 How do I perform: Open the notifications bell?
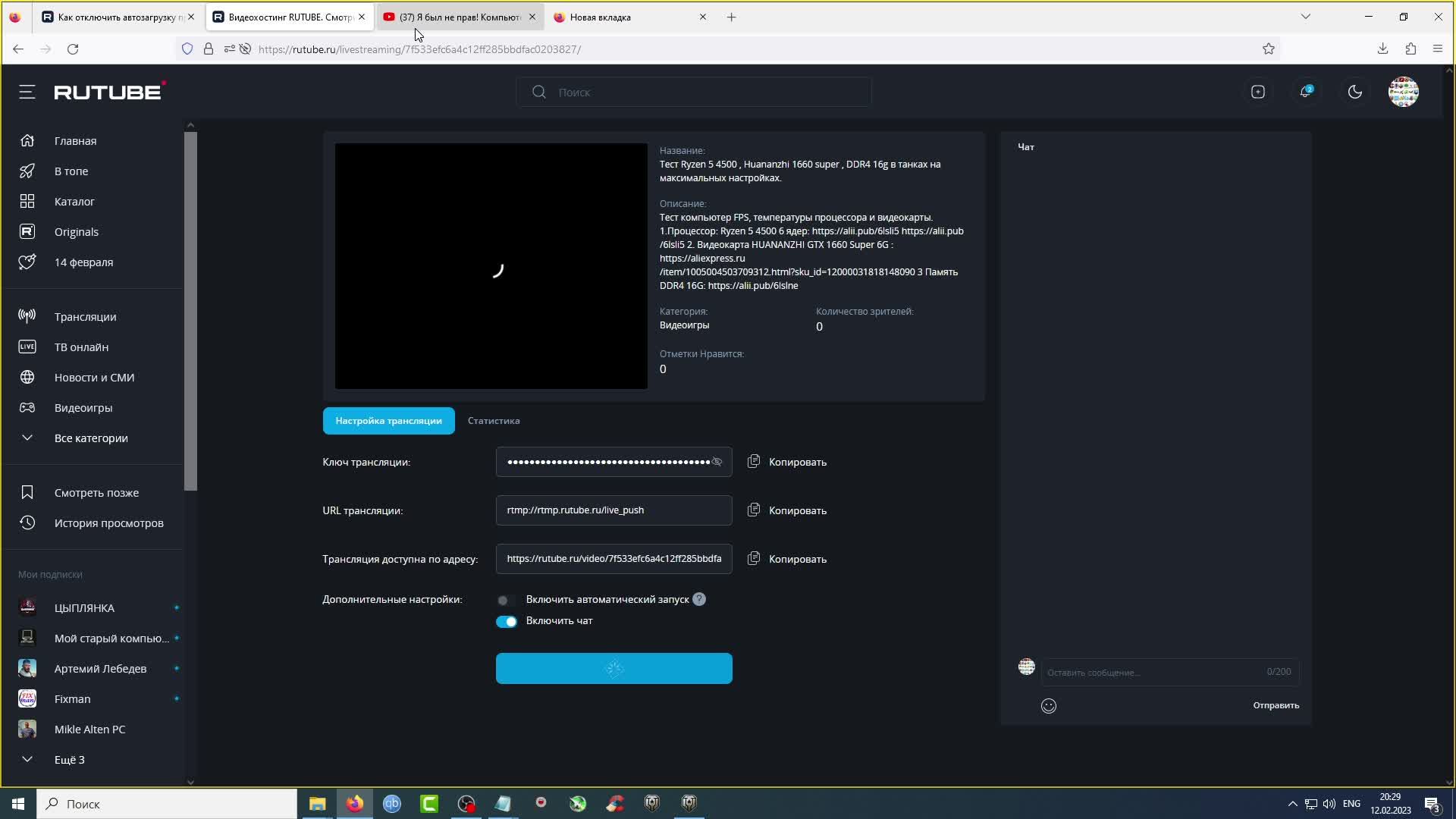1305,92
